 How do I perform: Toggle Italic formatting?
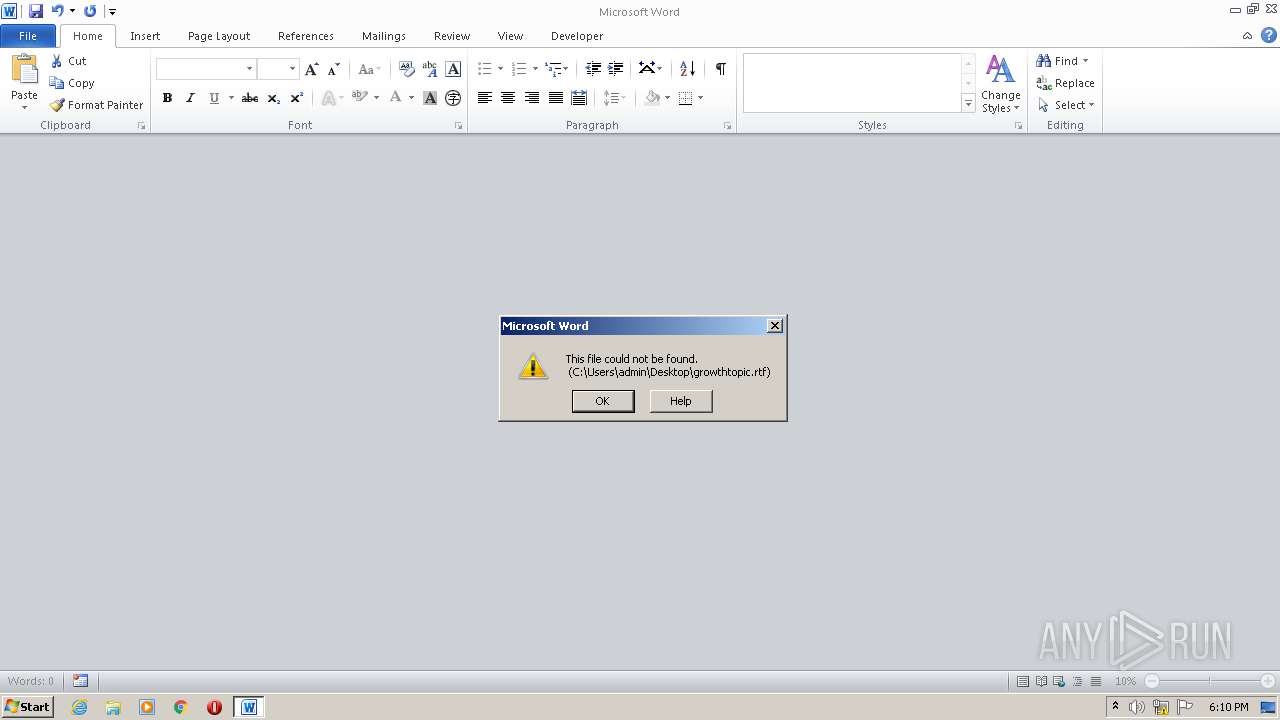point(190,98)
